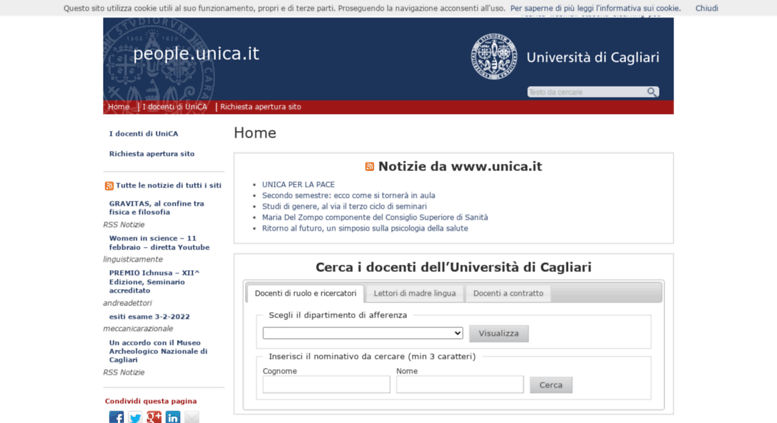The height and width of the screenshot is (423, 777).
Task: Open Women in science – 11 febbraio link
Action: (x=159, y=243)
